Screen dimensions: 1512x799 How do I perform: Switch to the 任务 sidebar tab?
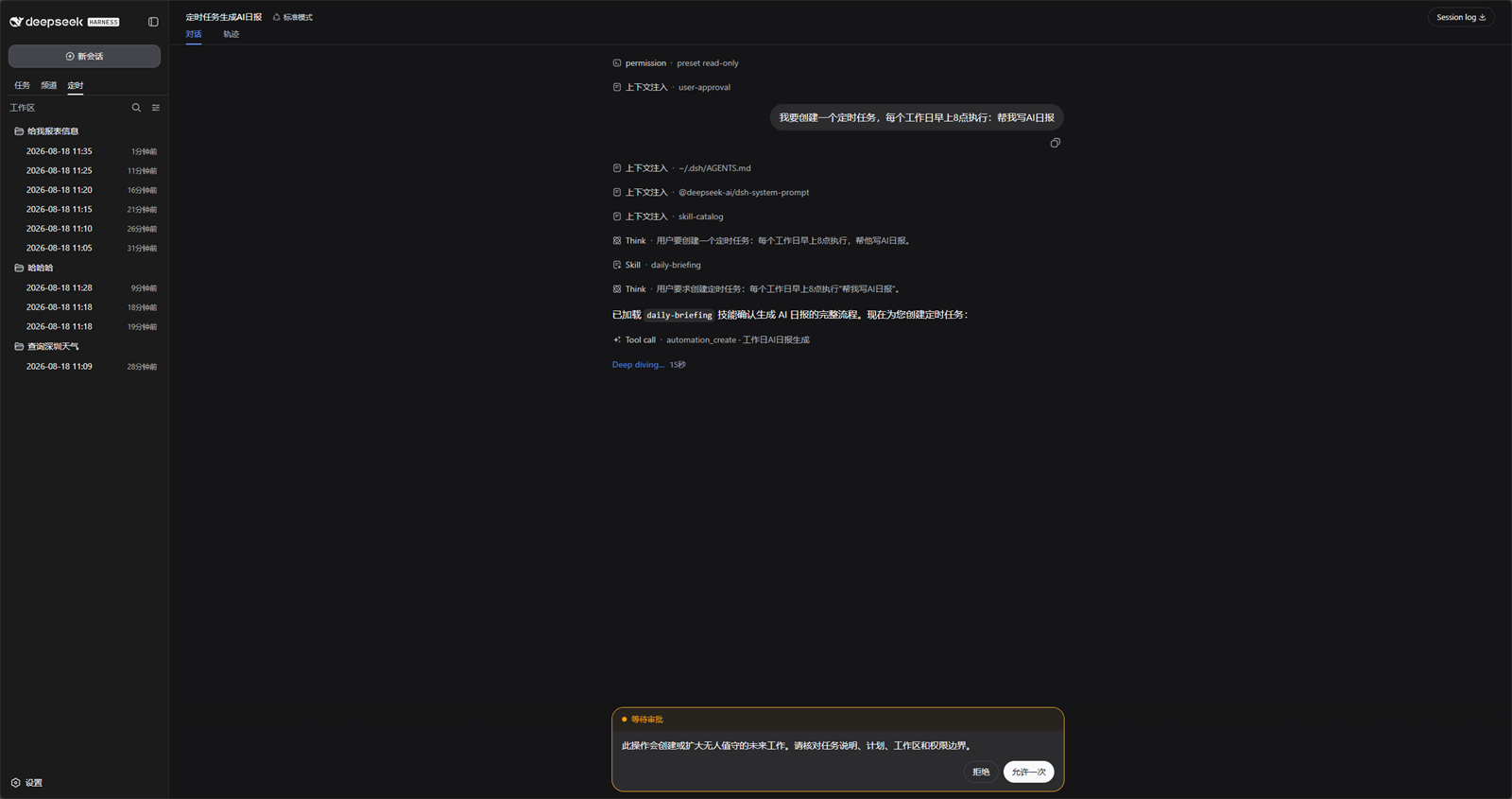(x=22, y=85)
